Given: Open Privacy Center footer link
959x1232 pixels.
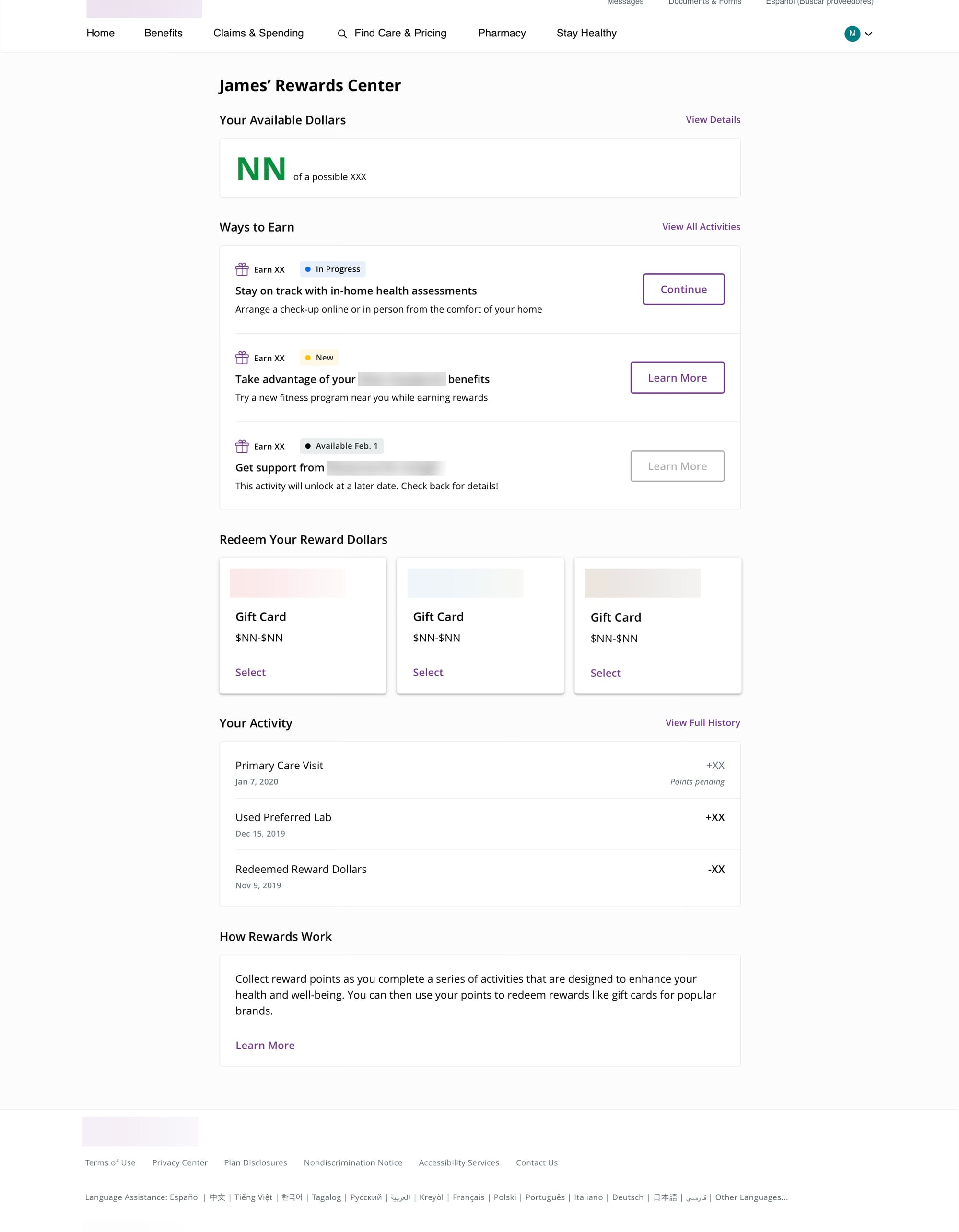Looking at the screenshot, I should point(179,1162).
